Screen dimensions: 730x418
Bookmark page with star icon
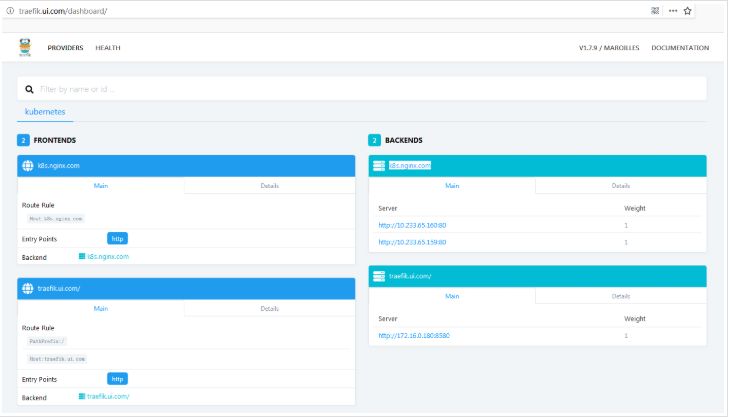click(x=688, y=11)
